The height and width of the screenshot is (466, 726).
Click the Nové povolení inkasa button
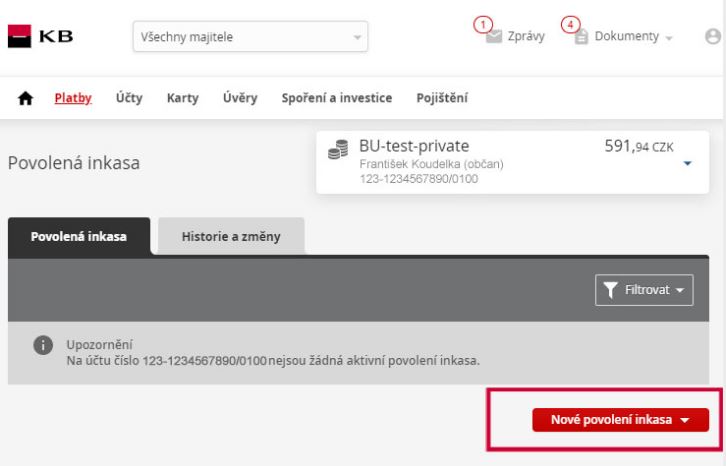(x=620, y=420)
